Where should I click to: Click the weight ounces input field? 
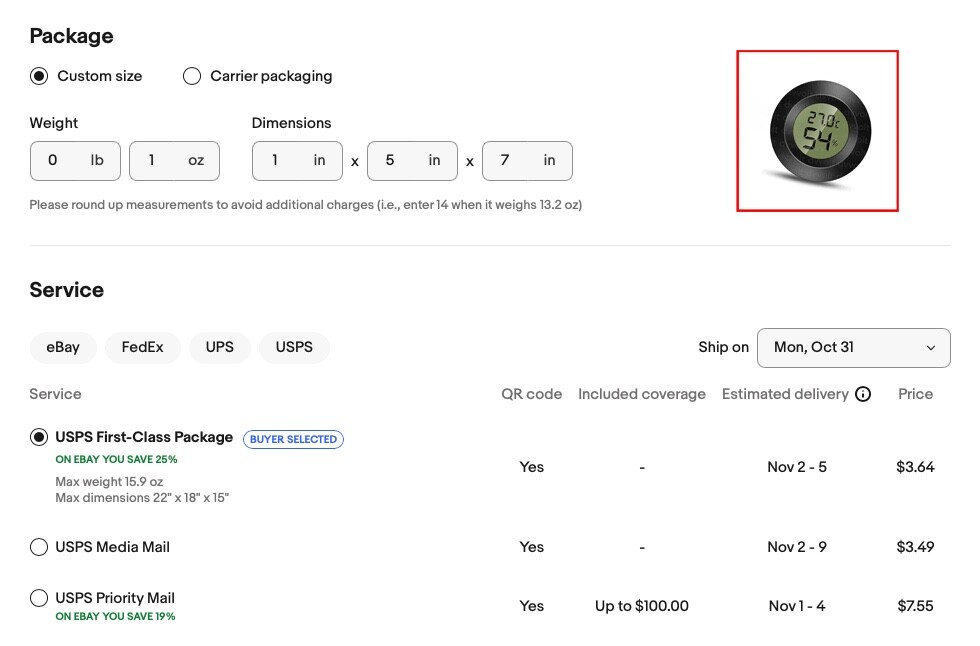(174, 161)
